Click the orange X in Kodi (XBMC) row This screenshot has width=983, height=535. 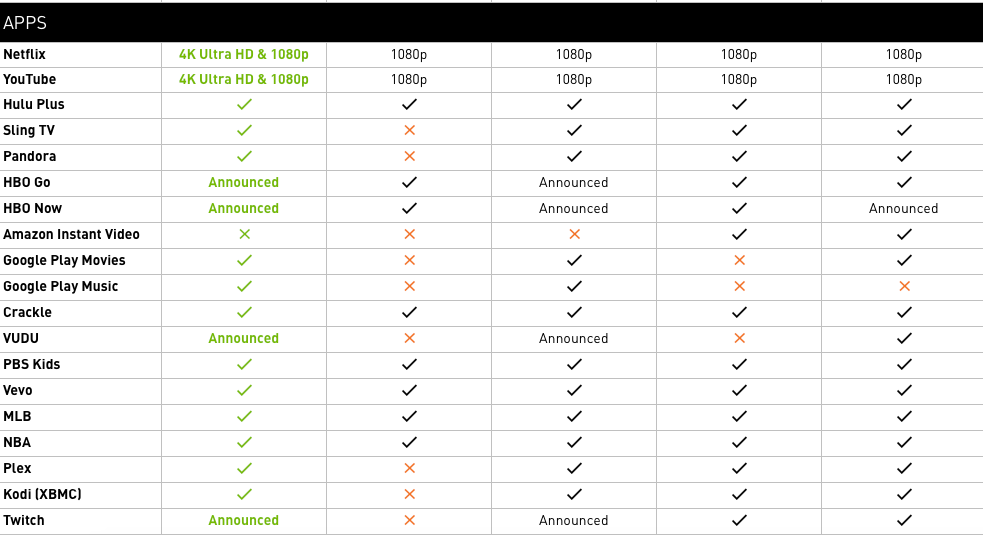click(409, 494)
